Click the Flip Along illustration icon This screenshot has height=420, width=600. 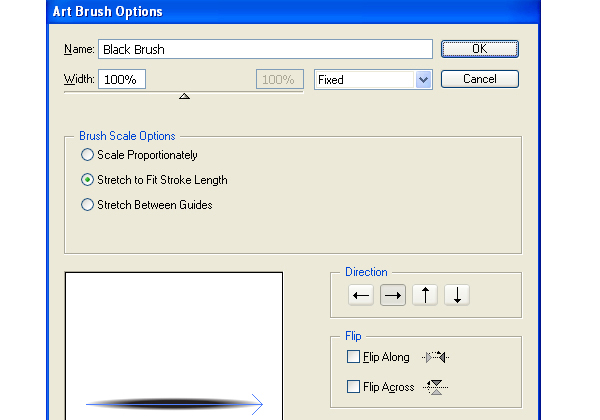click(x=435, y=357)
